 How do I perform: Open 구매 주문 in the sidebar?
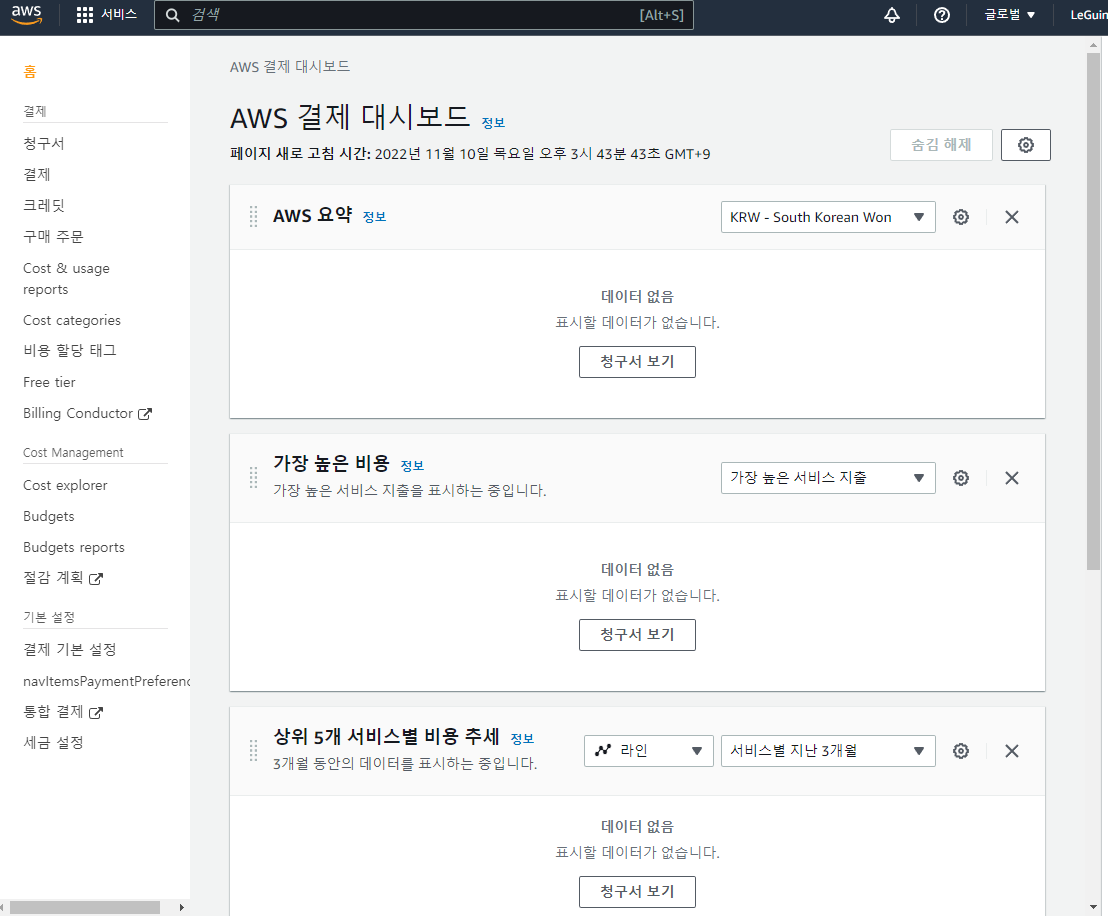pyautogui.click(x=53, y=237)
